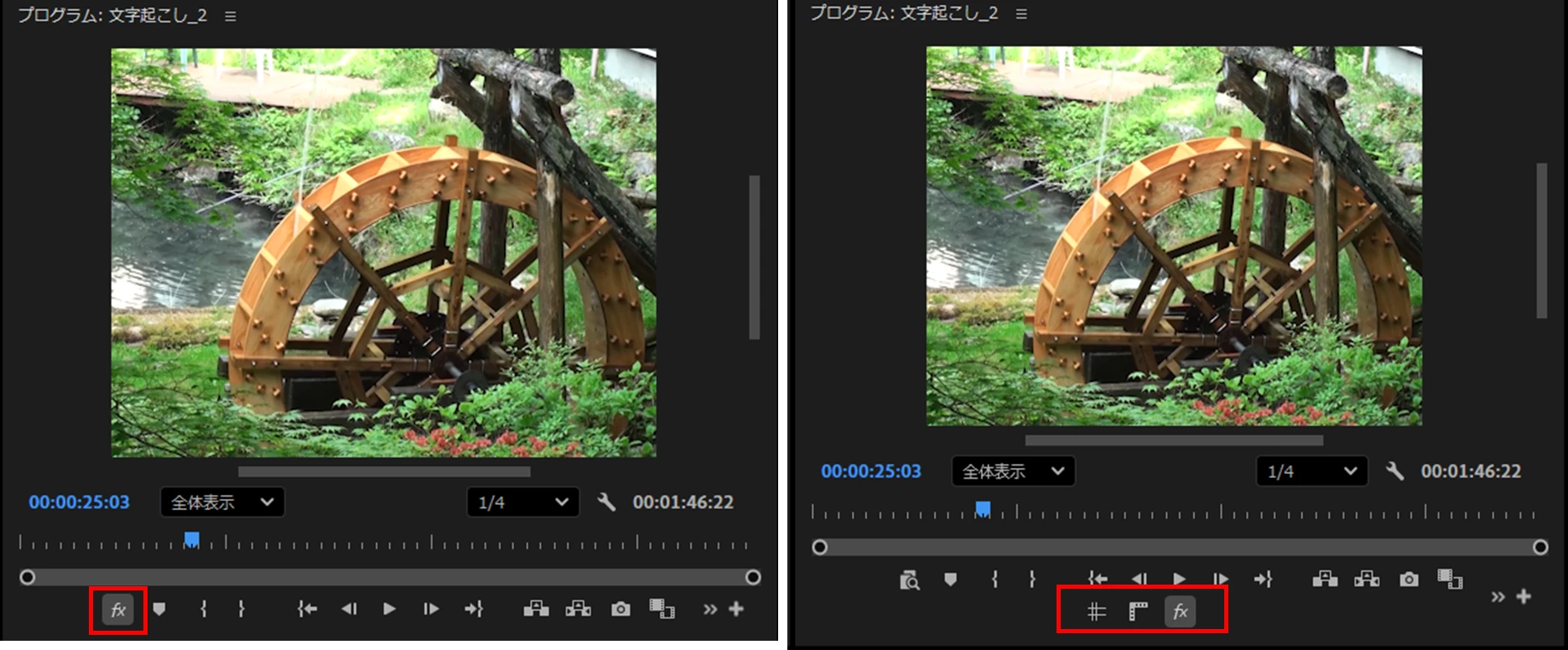Click duration 00:01:46:22 in right monitor
Image resolution: width=1568 pixels, height=650 pixels.
(1471, 471)
